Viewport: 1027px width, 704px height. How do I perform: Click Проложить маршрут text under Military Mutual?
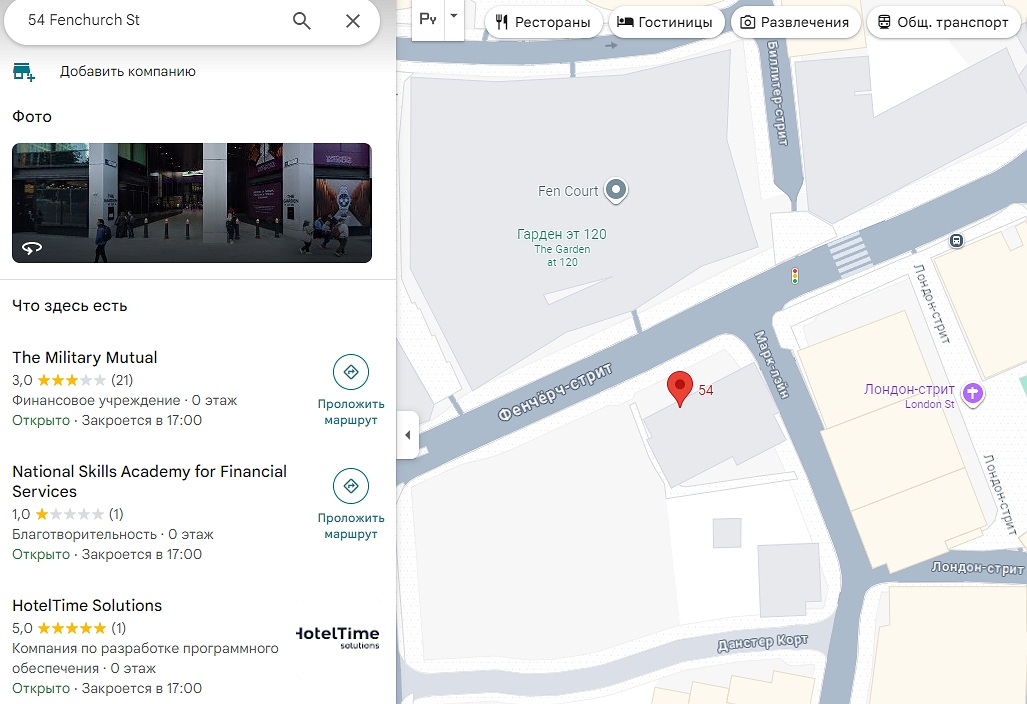[351, 412]
